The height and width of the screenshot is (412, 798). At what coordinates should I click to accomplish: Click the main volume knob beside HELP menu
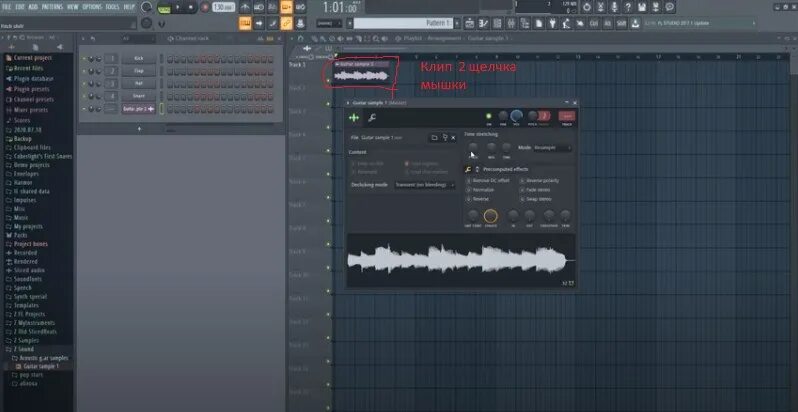tap(147, 7)
